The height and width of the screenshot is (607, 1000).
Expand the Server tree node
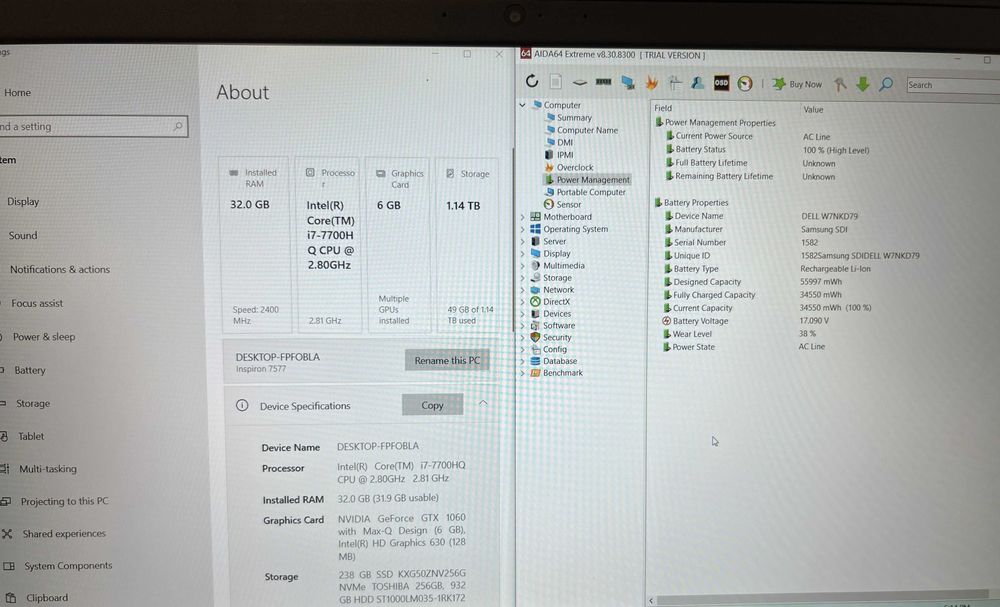522,241
